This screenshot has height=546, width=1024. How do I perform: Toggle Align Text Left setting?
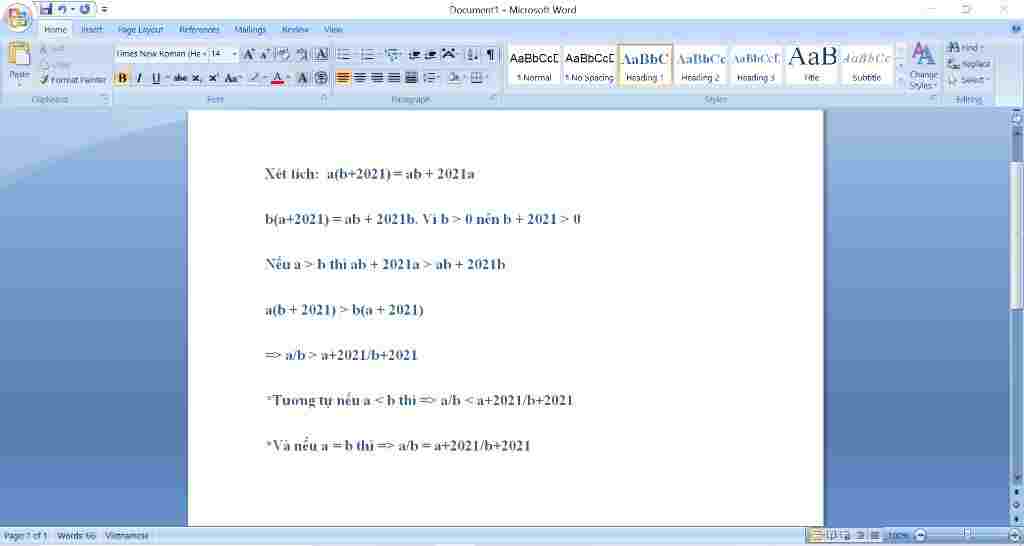(343, 78)
